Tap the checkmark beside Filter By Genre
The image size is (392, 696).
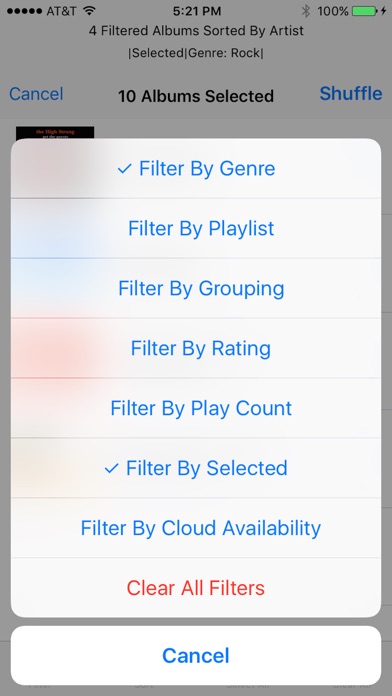(x=124, y=169)
